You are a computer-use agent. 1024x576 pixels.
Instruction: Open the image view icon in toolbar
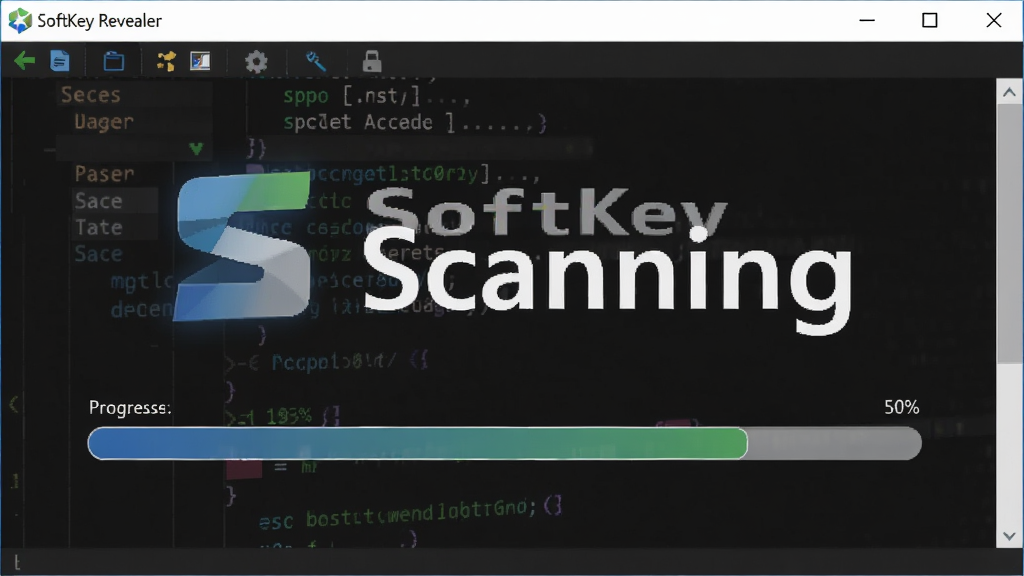click(x=200, y=61)
